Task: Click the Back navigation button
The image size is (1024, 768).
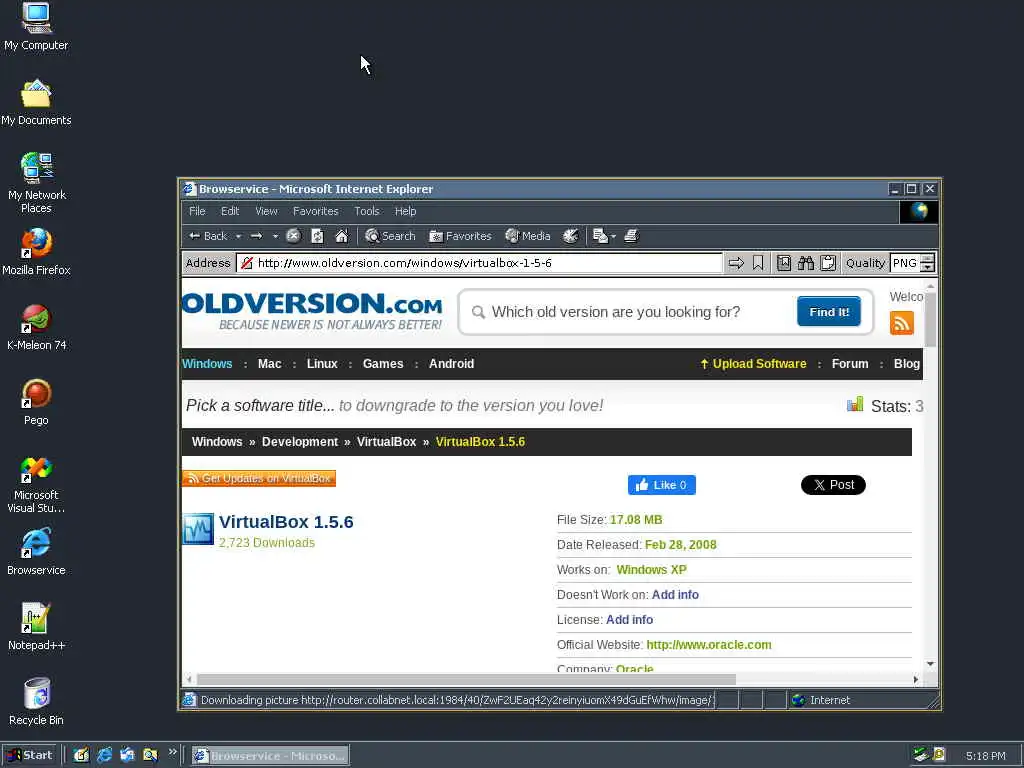Action: (x=208, y=236)
